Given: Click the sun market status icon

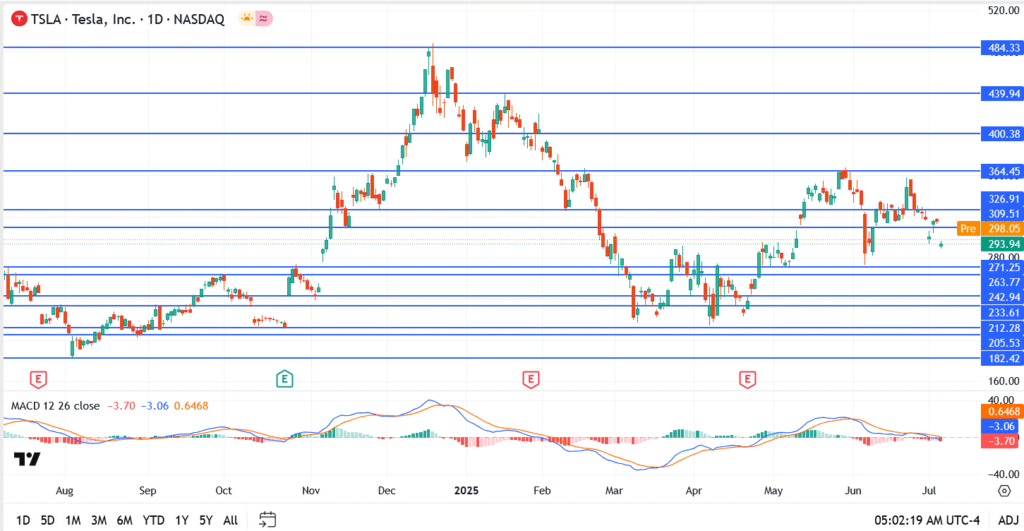Looking at the screenshot, I should pyautogui.click(x=246, y=19).
